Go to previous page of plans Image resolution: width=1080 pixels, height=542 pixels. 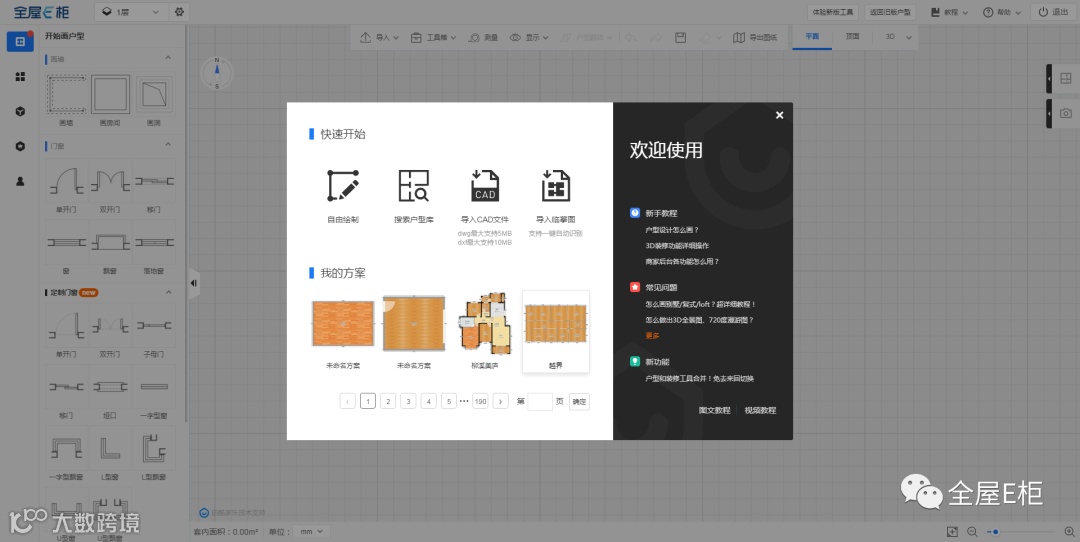click(347, 401)
